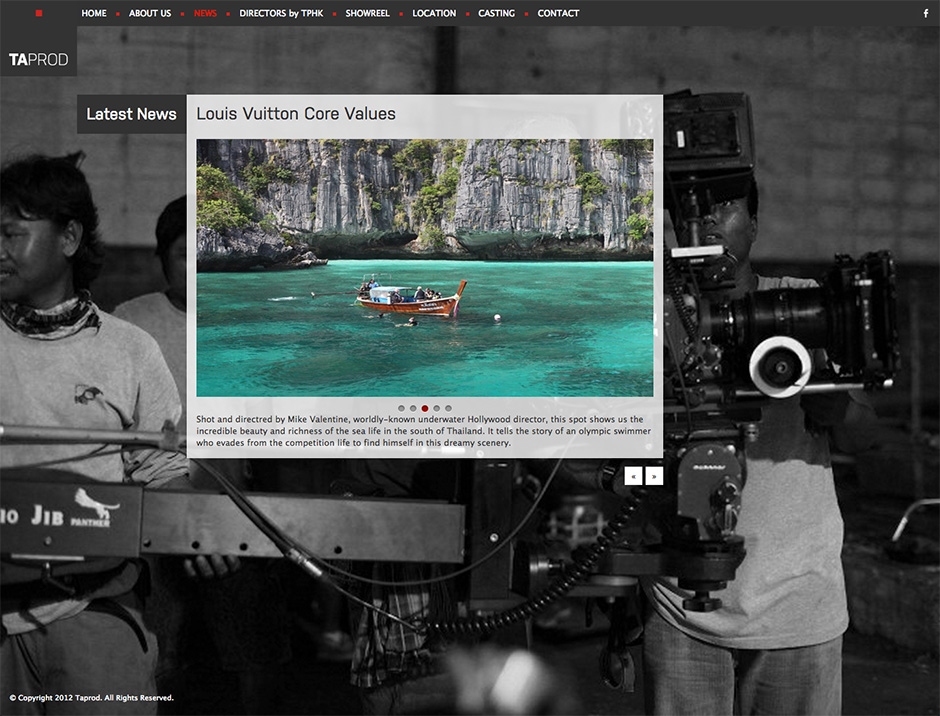The width and height of the screenshot is (940, 716).
Task: Show next news with » button
Action: 654,476
